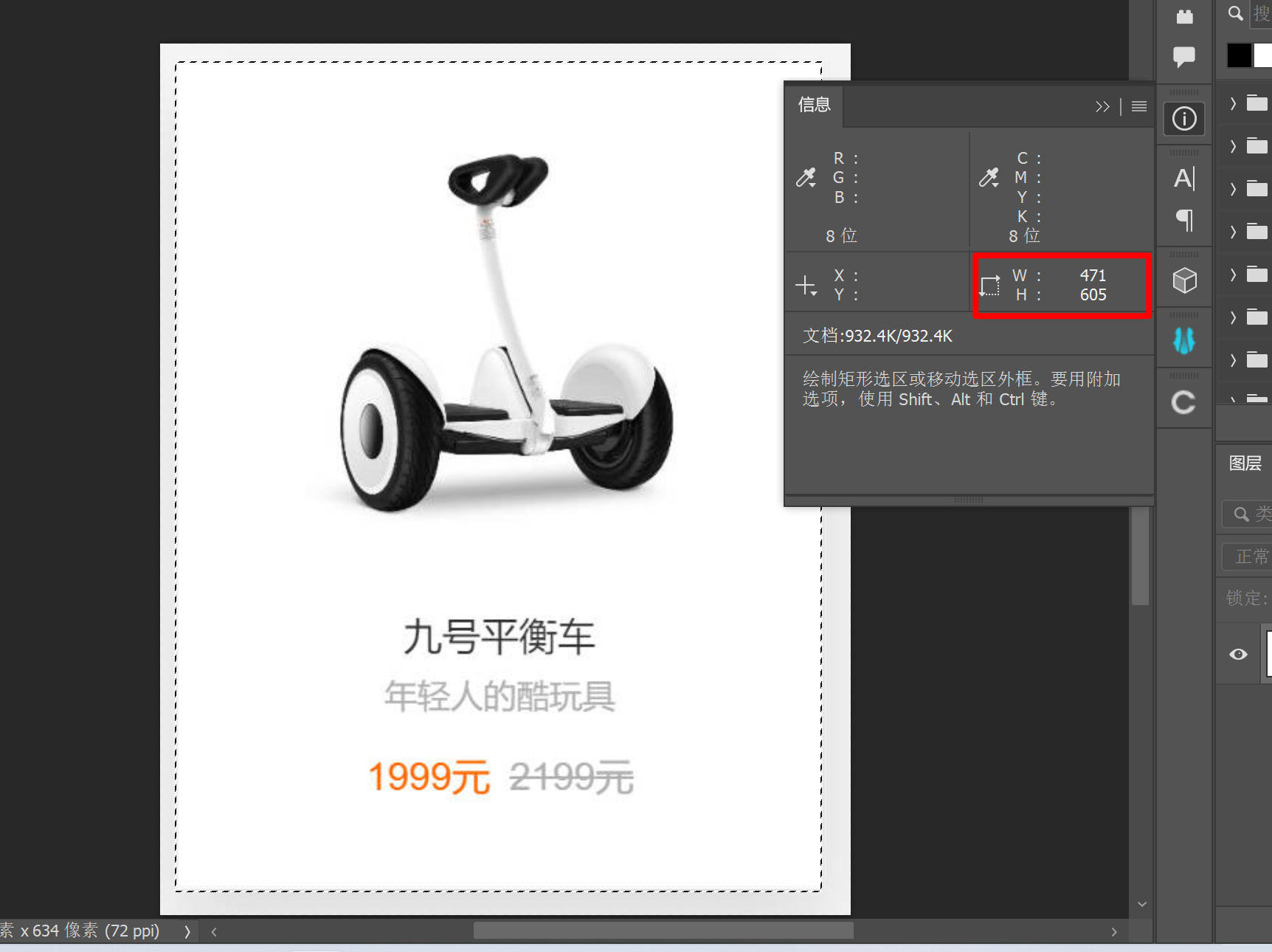1272x952 pixels.
Task: Click the 文档:932.4K/932.4K text
Action: pyautogui.click(x=877, y=337)
